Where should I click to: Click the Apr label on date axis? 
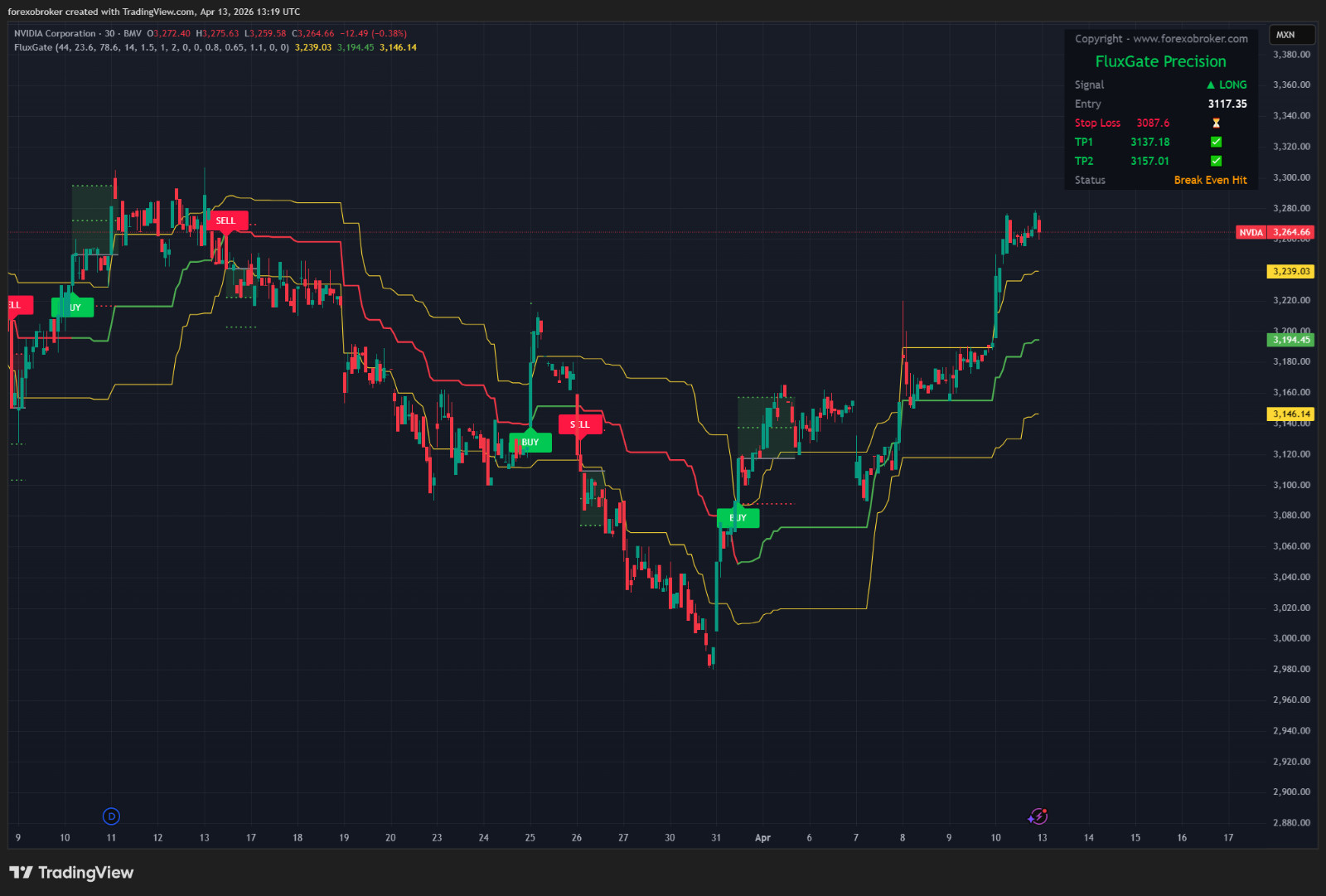pos(762,838)
